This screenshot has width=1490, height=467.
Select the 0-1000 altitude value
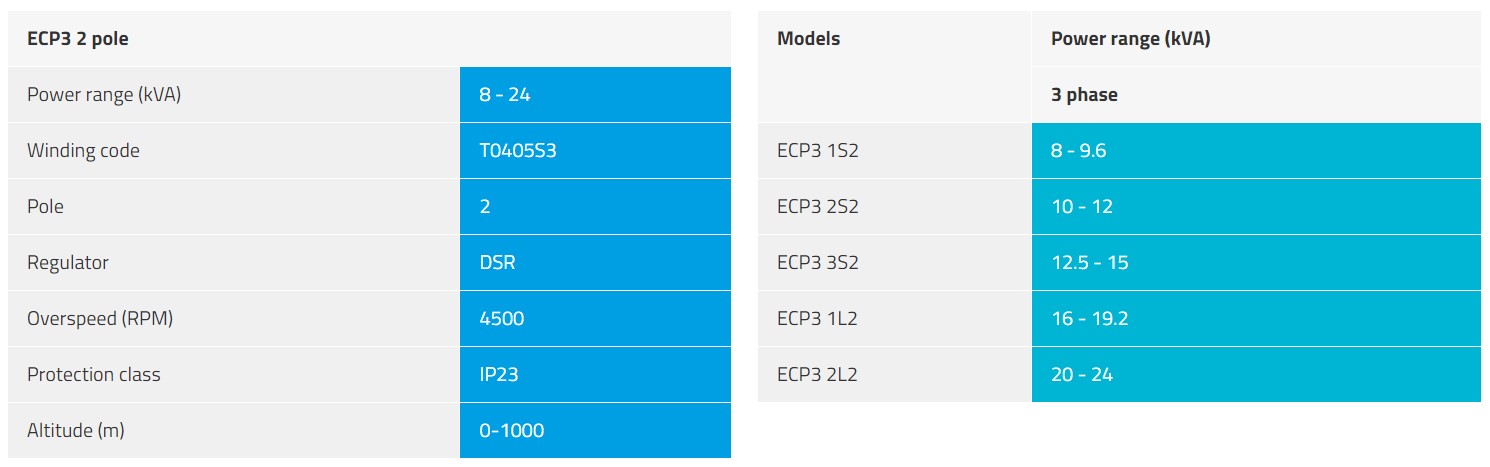click(x=511, y=431)
